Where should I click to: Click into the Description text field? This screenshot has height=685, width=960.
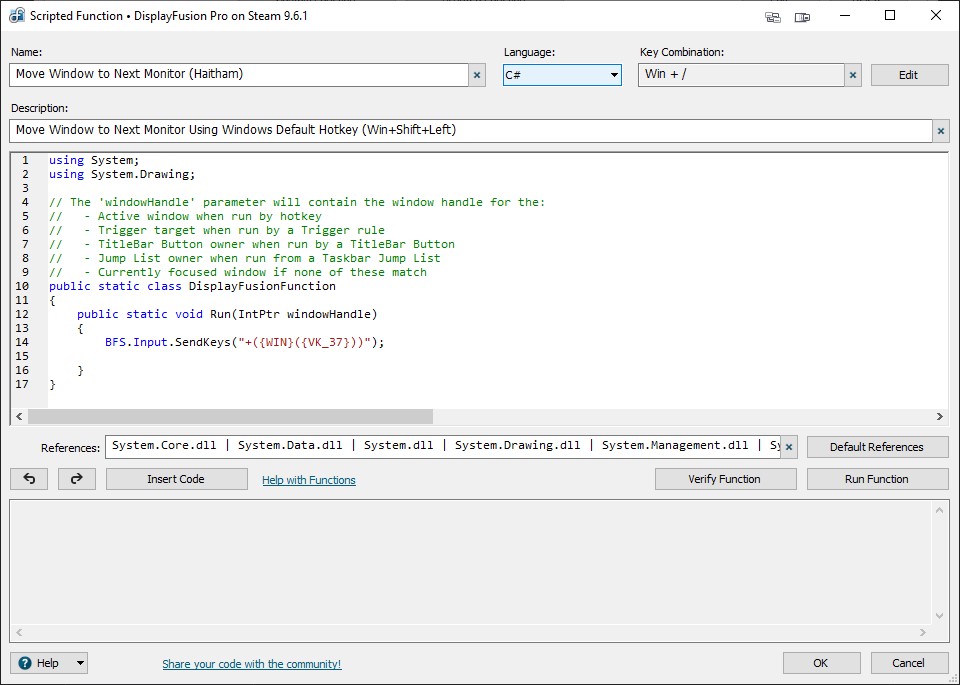[470, 131]
